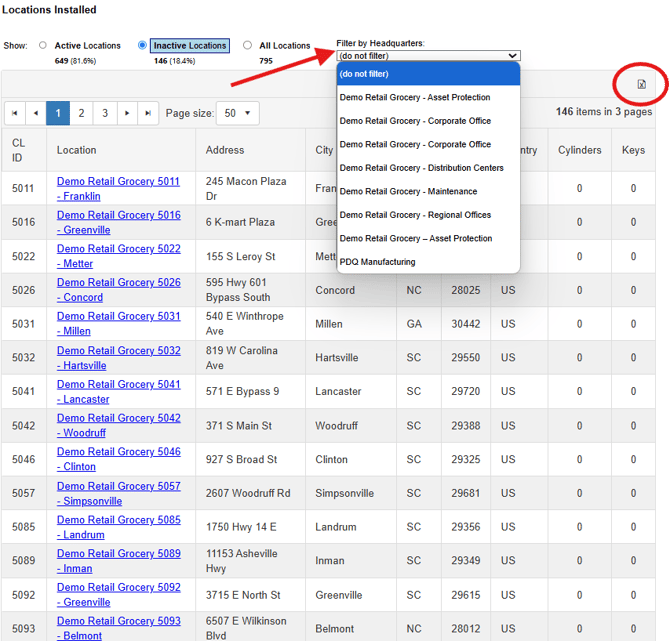Image resolution: width=670 pixels, height=641 pixels.
Task: Go to page 3 of results
Action: pyautogui.click(x=105, y=113)
